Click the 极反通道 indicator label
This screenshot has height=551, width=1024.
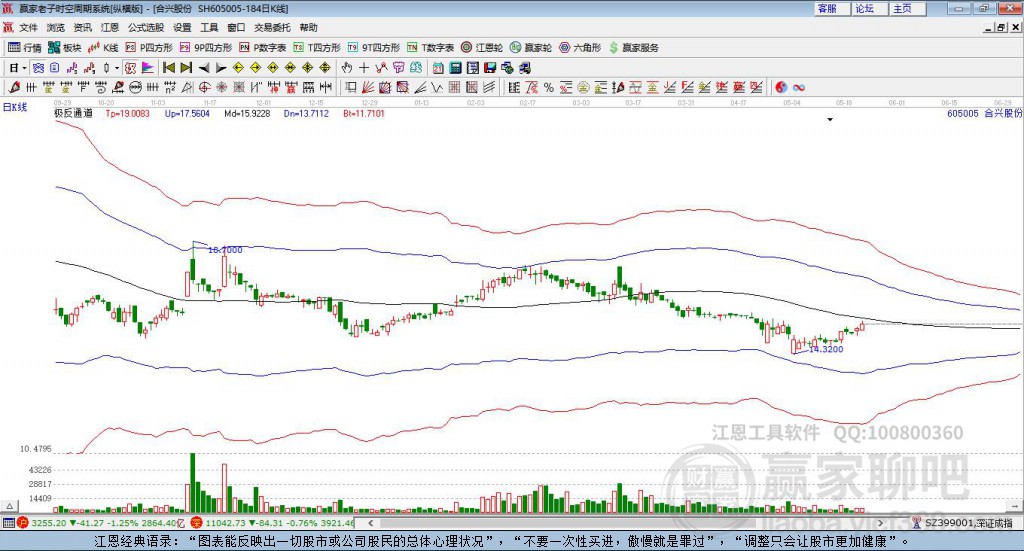click(x=73, y=113)
